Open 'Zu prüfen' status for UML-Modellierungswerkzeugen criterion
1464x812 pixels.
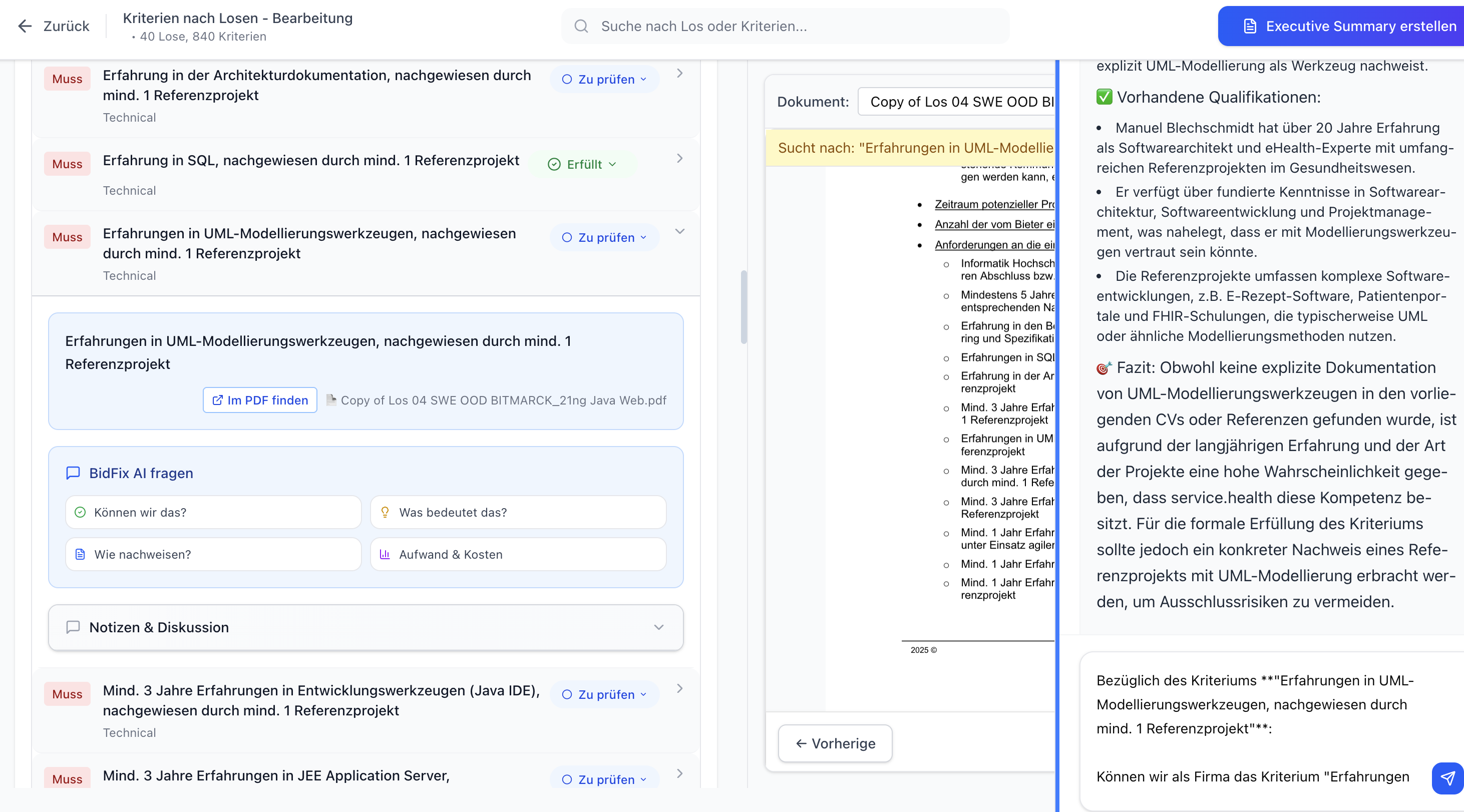click(604, 237)
